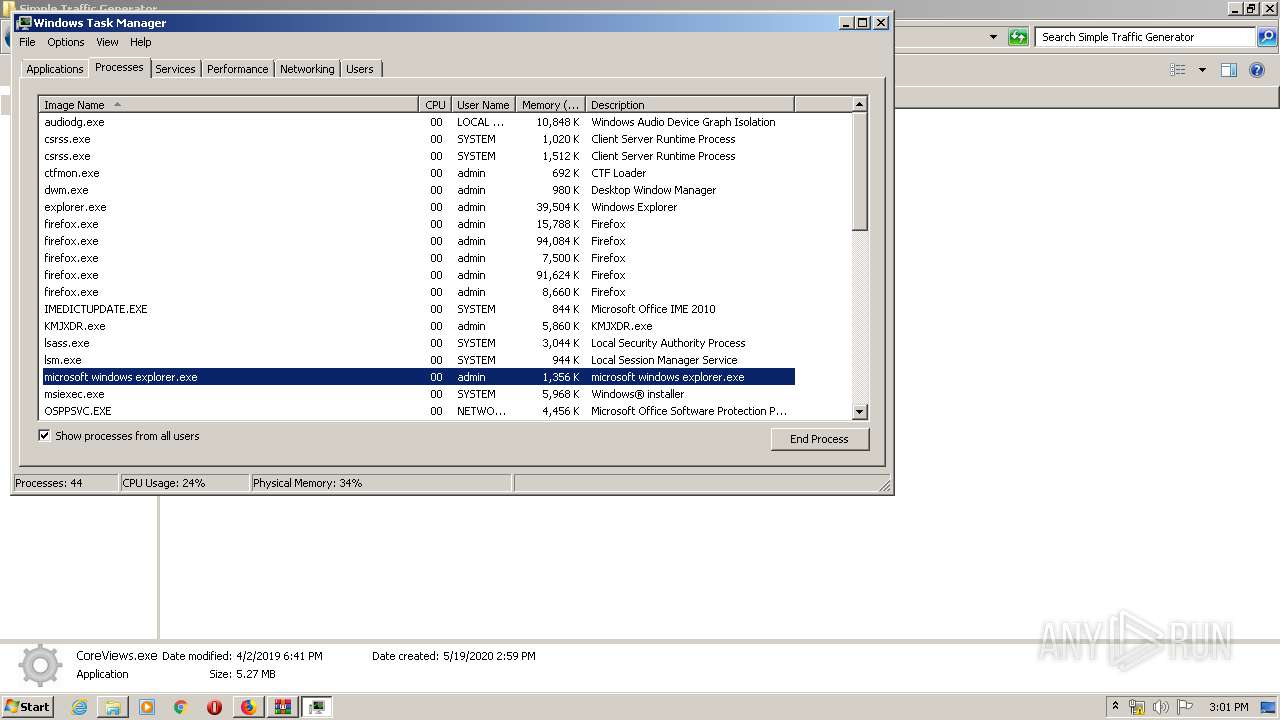
Task: Select the csrss.exe row using 1,020 K
Action: 418,139
